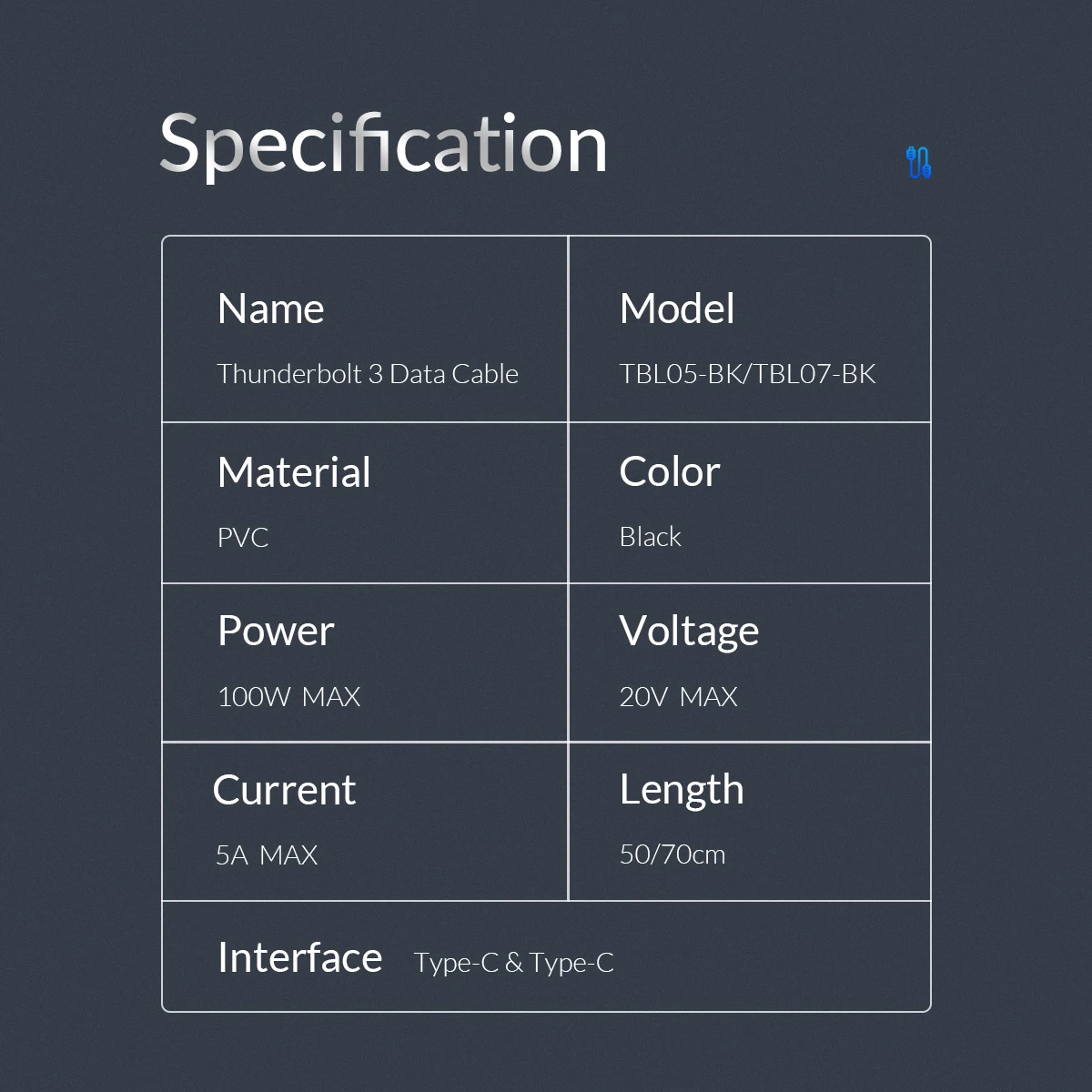Select the Material heading
Image resolution: width=1092 pixels, height=1092 pixels.
[294, 473]
